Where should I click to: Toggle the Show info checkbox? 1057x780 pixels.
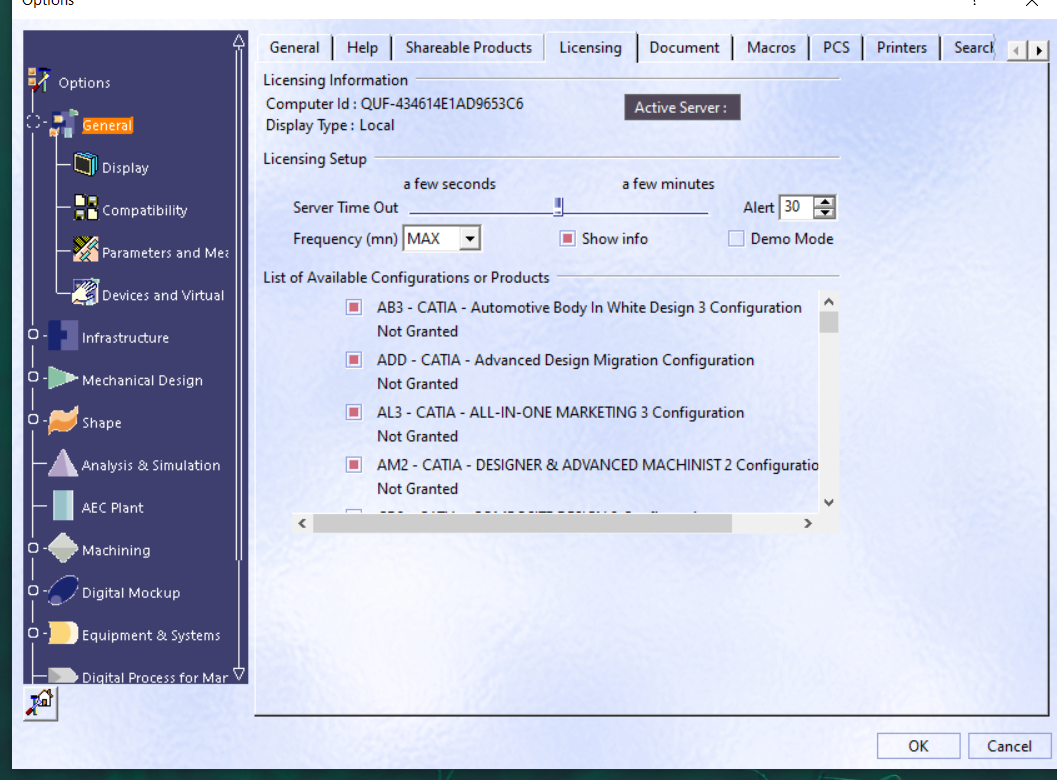point(568,239)
